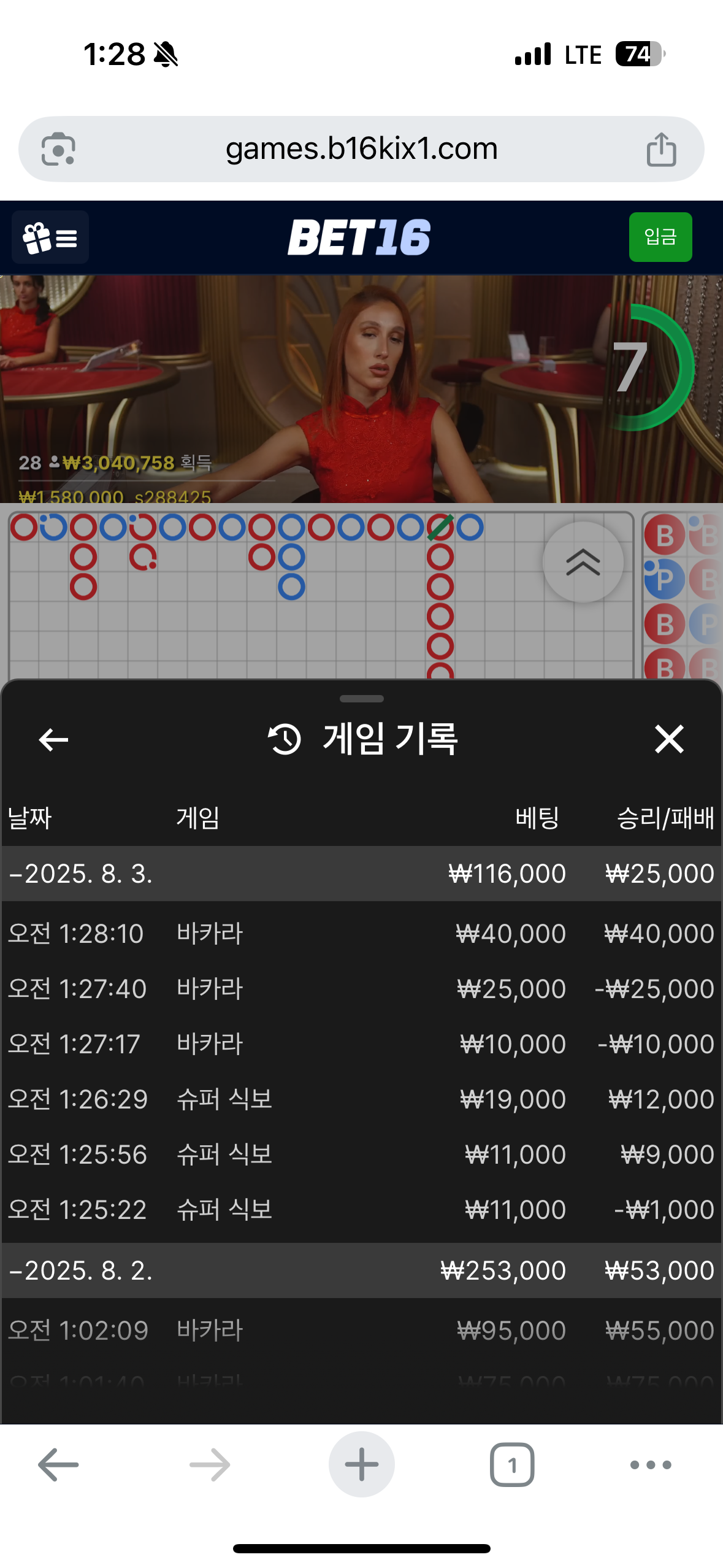
Task: Tap the Google Lens camera icon
Action: (x=58, y=149)
